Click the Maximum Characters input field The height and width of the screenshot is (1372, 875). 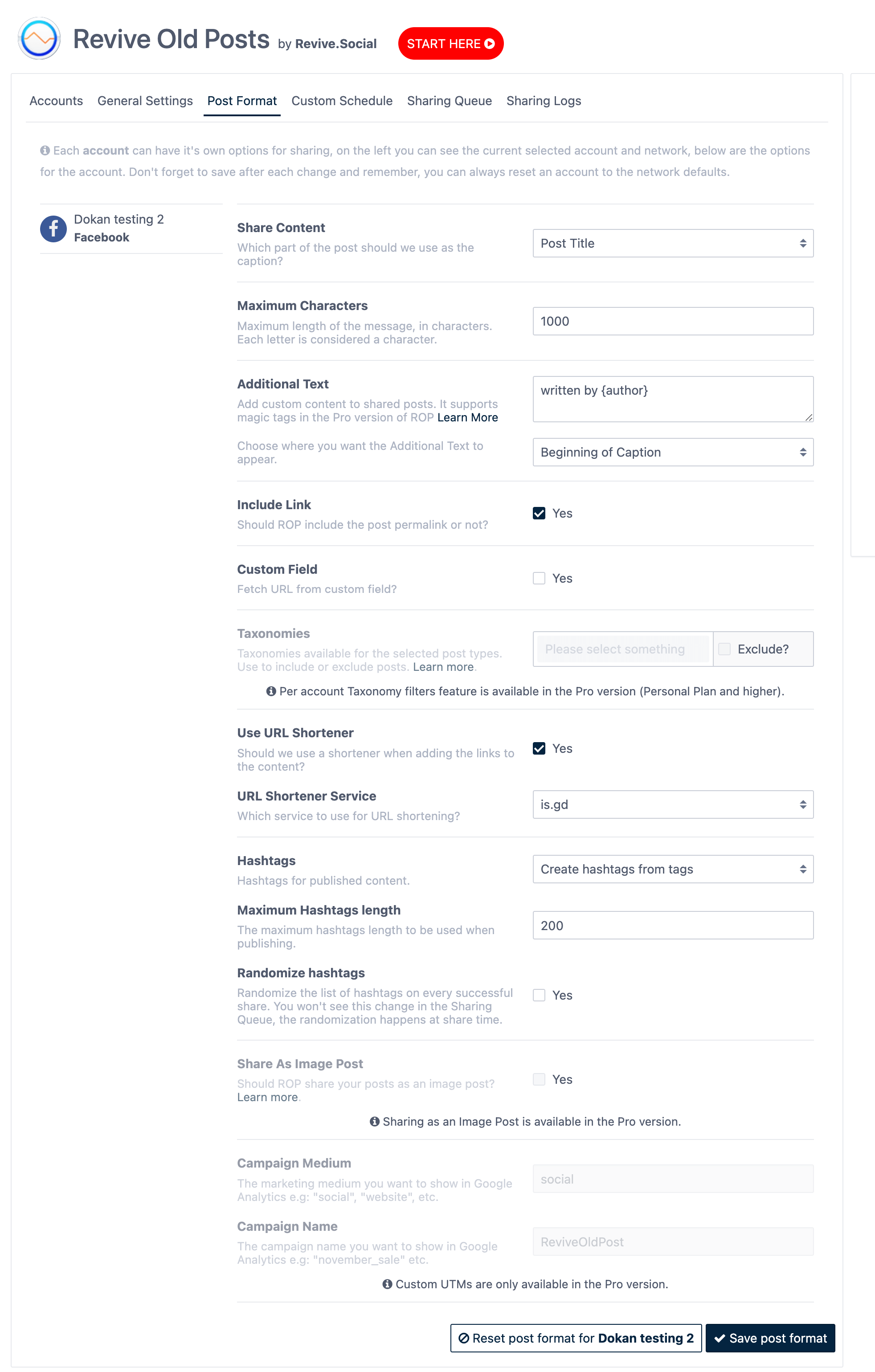[x=672, y=321]
